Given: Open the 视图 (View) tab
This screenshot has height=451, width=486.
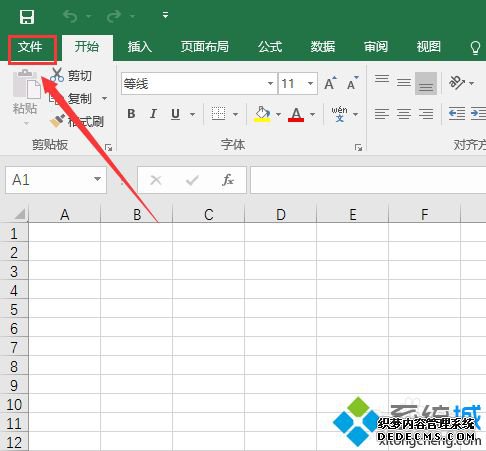Looking at the screenshot, I should [x=429, y=47].
